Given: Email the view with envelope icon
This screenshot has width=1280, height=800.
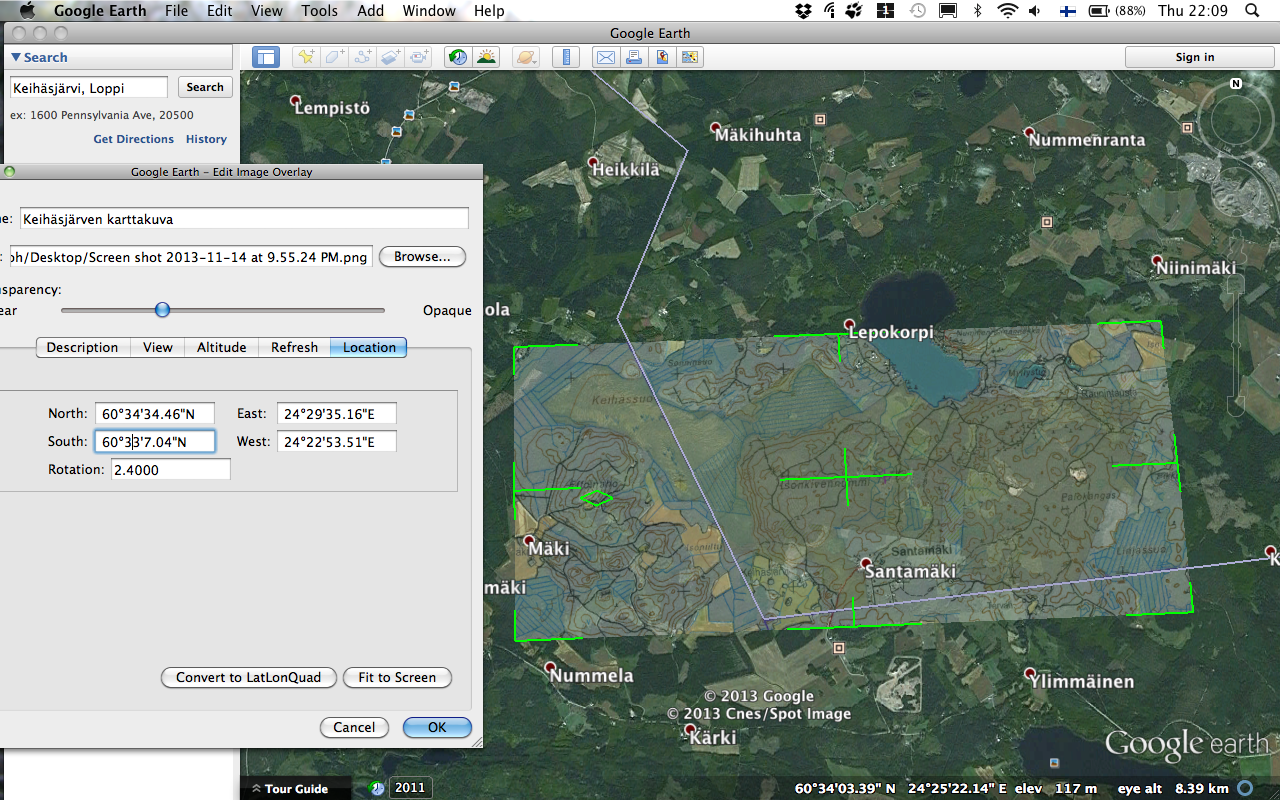Looking at the screenshot, I should [605, 57].
